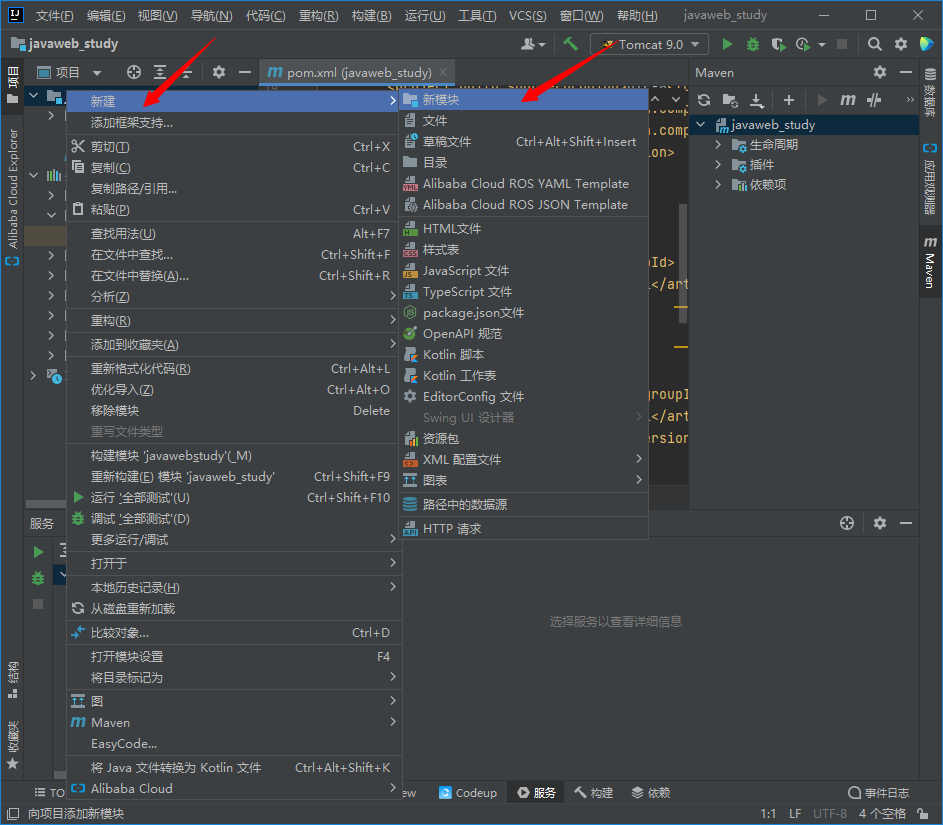Click the 4 个空格 indent setting
Viewport: 943px width, 825px height.
(x=882, y=814)
